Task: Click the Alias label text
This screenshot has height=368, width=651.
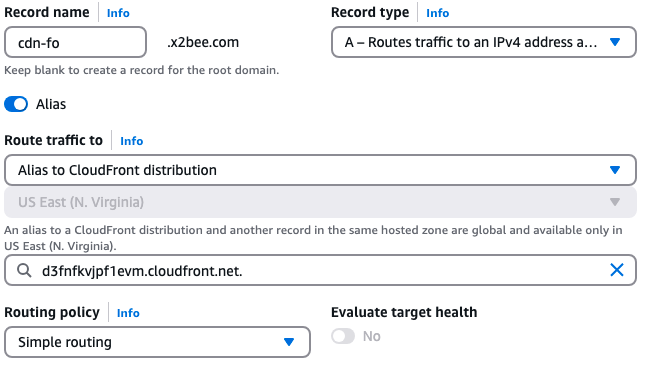Action: coord(51,104)
